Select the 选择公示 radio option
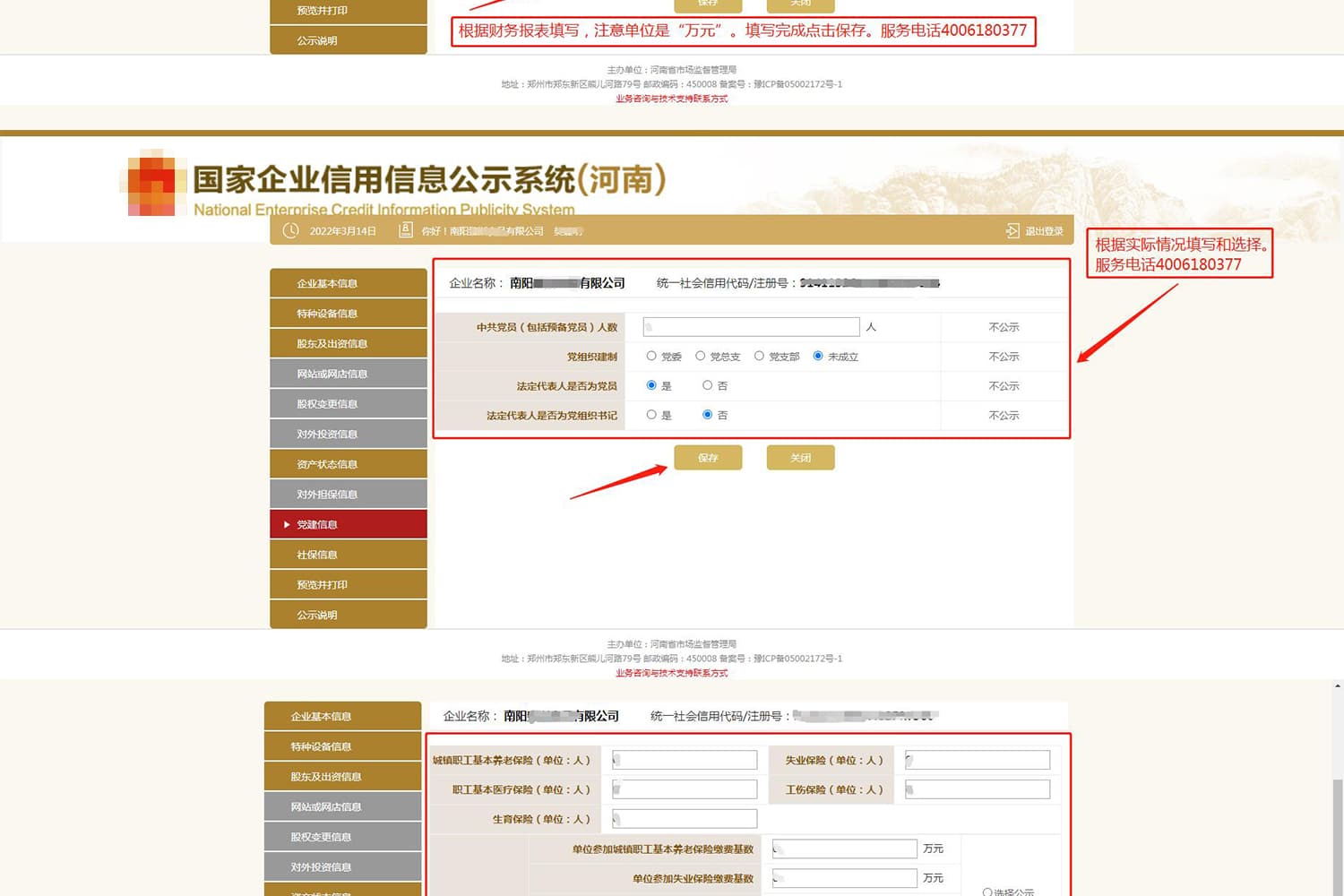1344x896 pixels. coord(987,892)
